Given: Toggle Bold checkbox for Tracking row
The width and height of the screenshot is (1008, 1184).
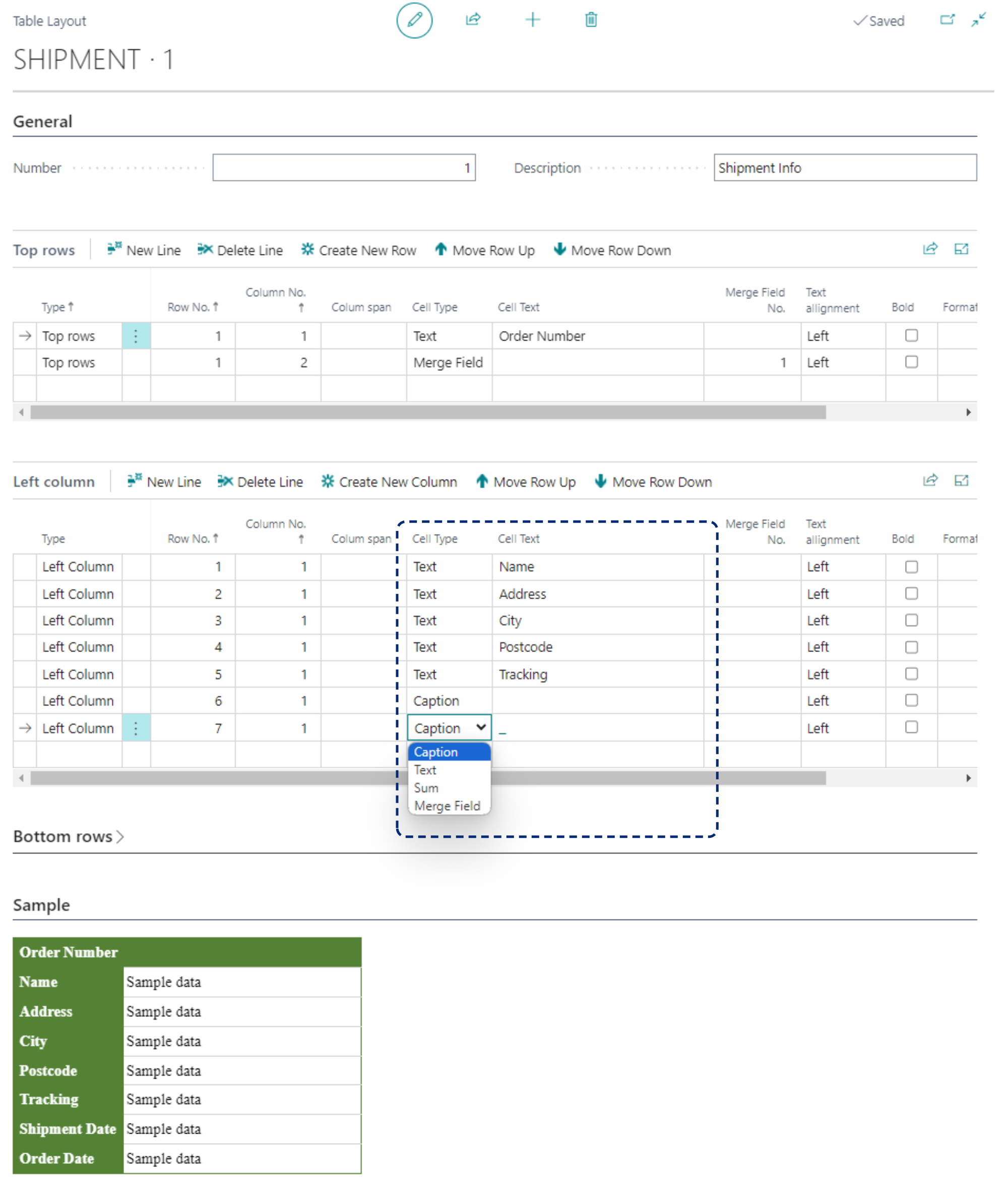Looking at the screenshot, I should click(x=911, y=674).
